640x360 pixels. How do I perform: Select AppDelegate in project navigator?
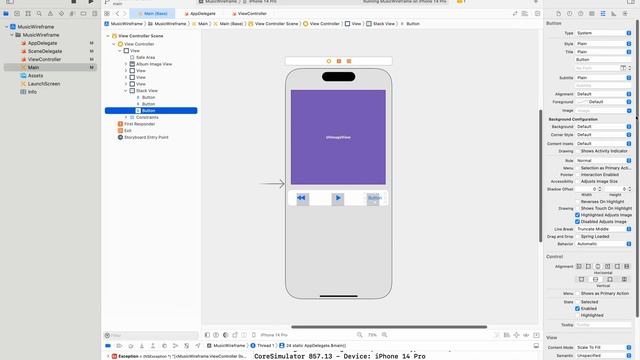[x=42, y=43]
